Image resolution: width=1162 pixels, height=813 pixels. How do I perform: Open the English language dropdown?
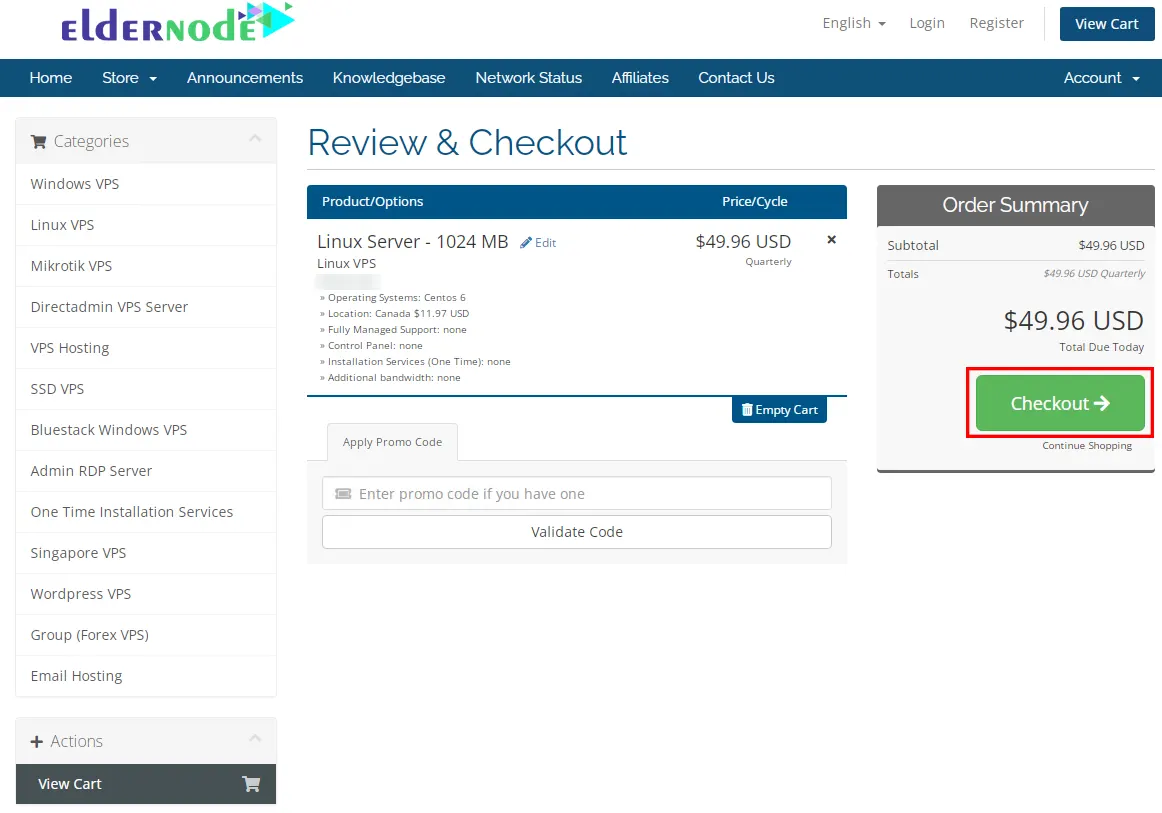click(852, 22)
